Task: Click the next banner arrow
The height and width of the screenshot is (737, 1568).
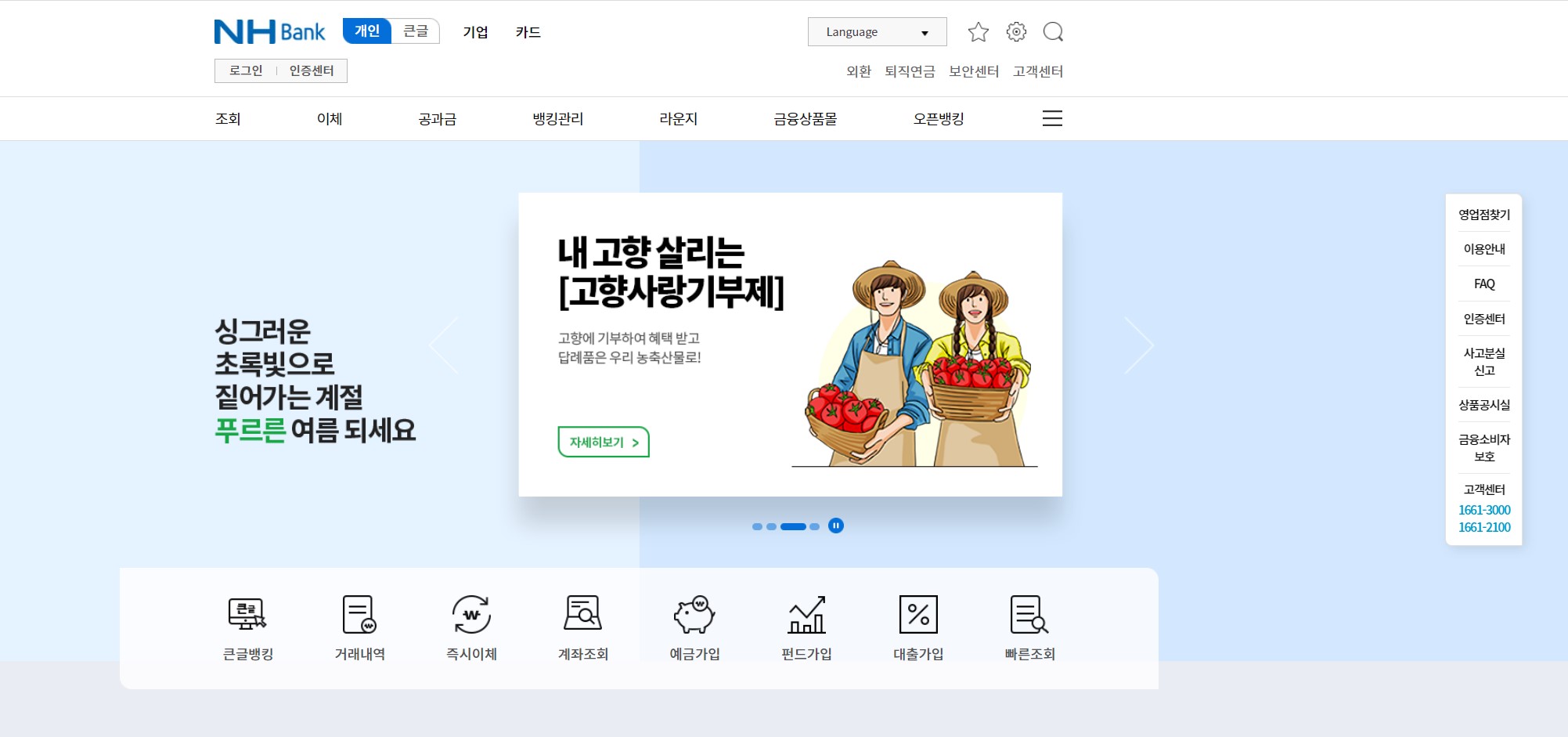Action: click(1140, 345)
